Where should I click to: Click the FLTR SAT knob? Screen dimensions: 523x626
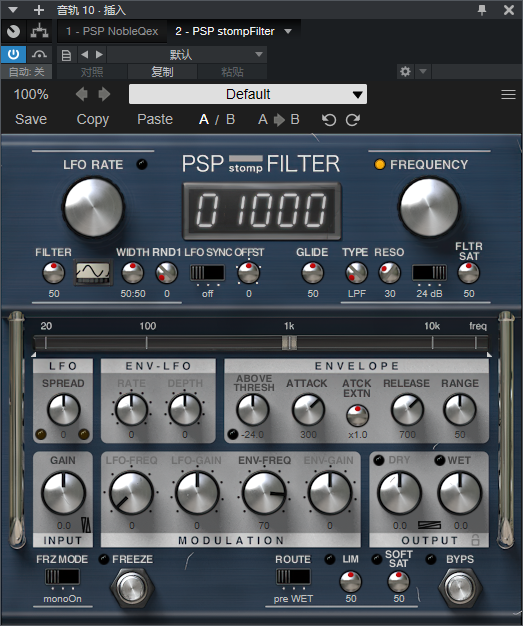[x=468, y=273]
